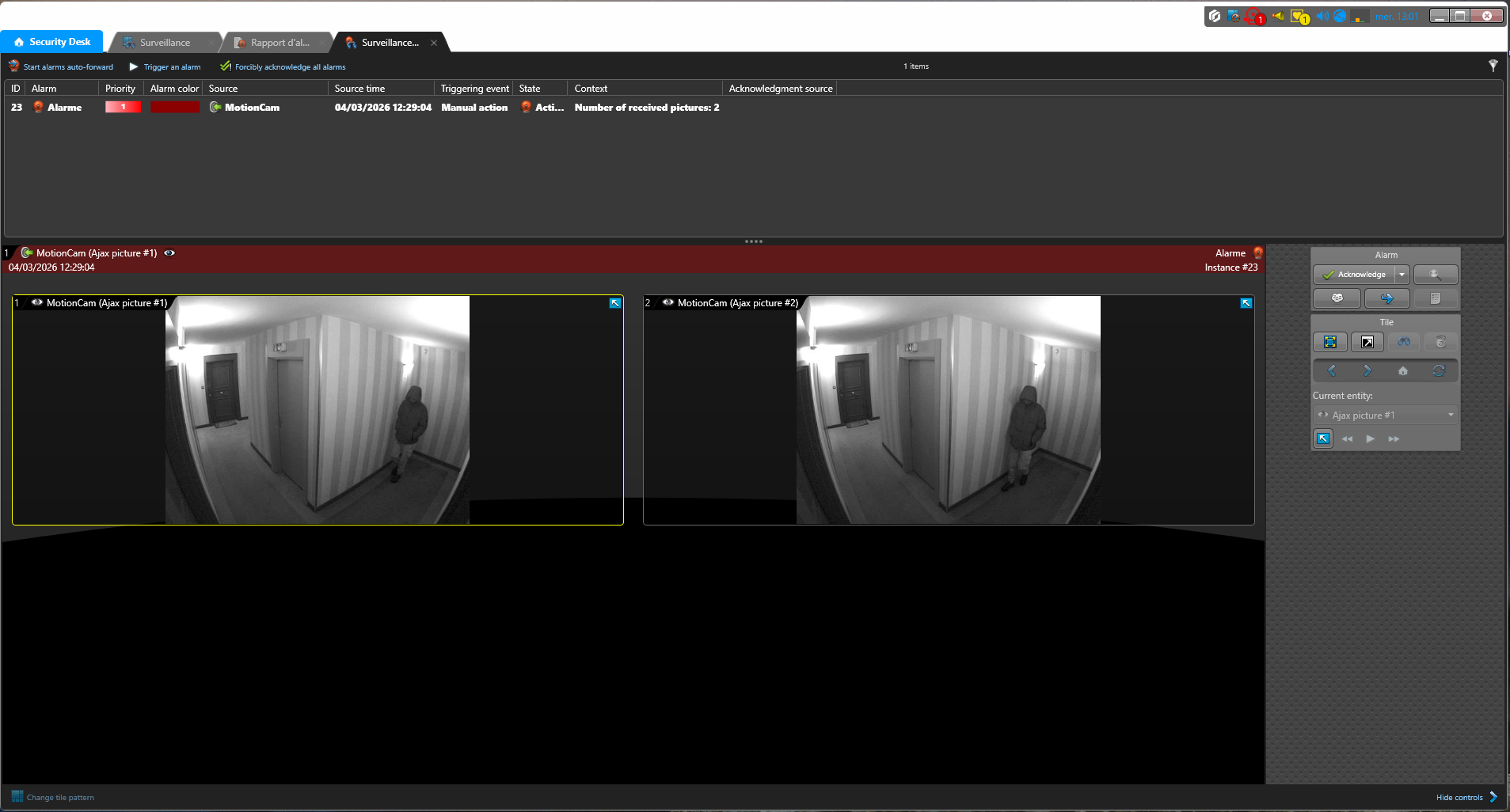Open the Acknowledge dropdown arrow
This screenshot has width=1510, height=812.
1402,275
